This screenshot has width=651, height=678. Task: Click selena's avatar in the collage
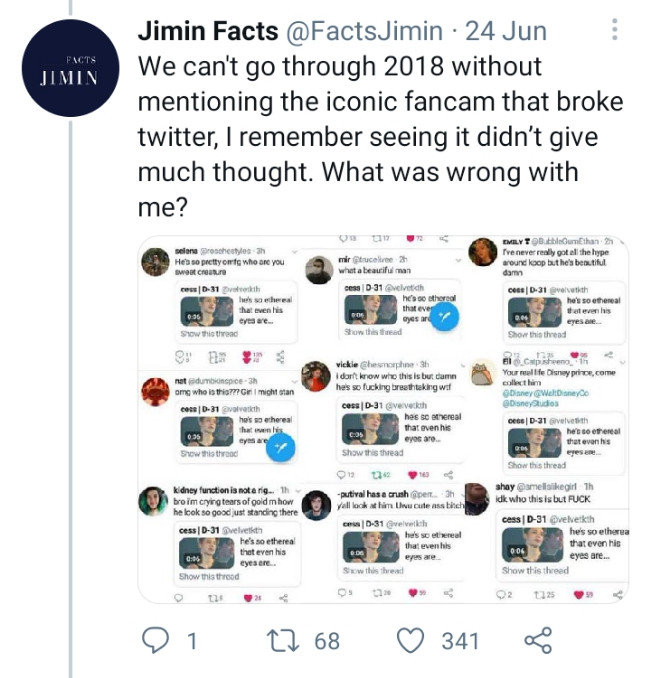(x=155, y=262)
